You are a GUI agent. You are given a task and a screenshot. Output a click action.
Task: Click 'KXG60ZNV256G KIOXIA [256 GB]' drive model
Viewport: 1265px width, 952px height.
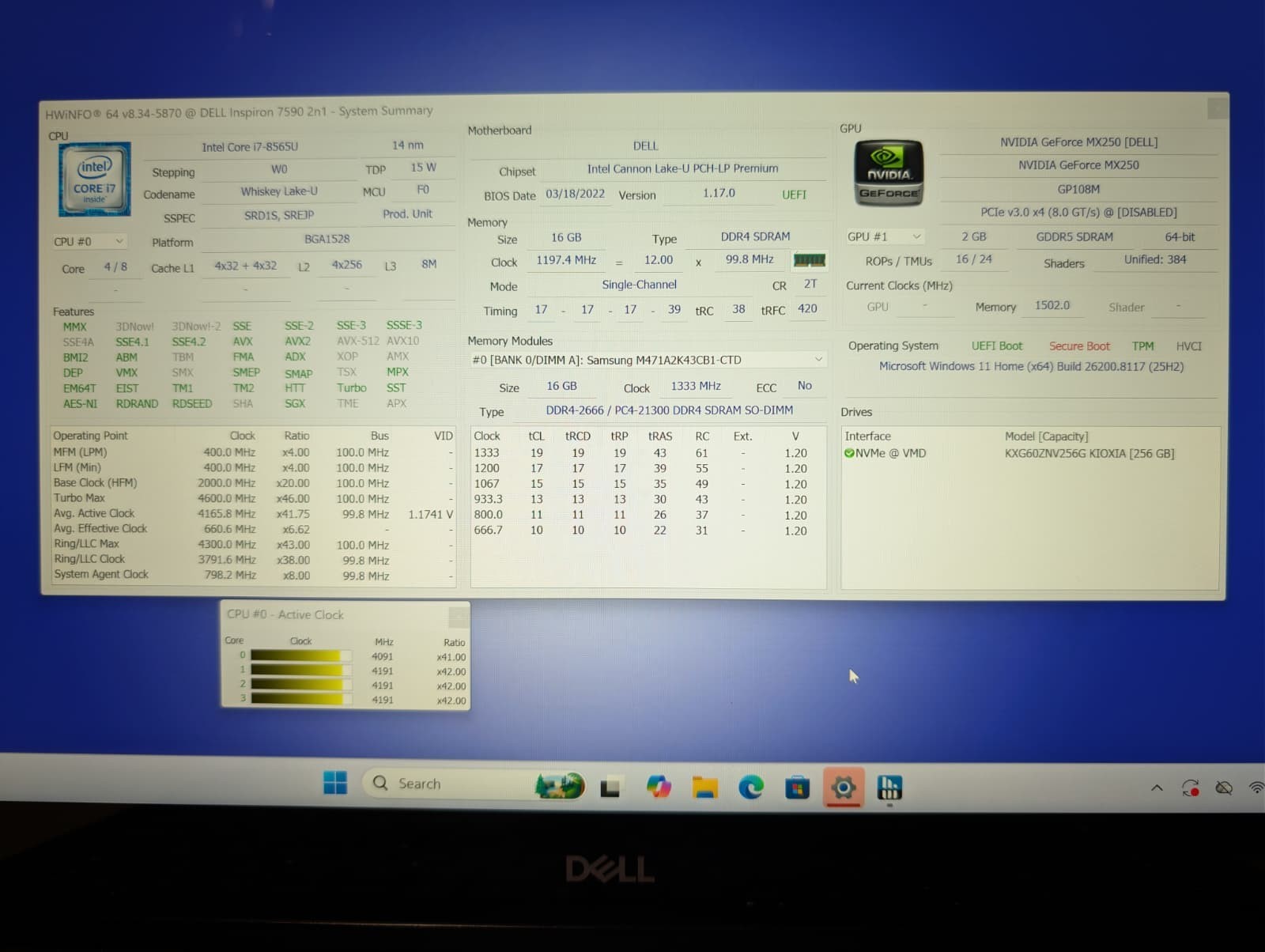1089,454
